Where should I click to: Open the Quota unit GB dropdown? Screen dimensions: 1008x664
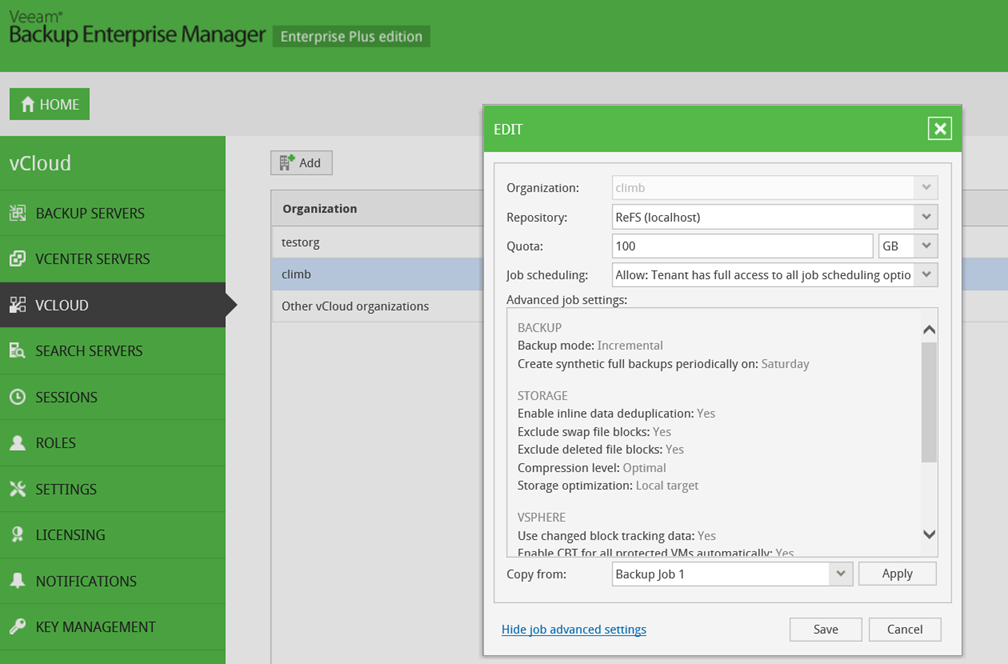[908, 246]
